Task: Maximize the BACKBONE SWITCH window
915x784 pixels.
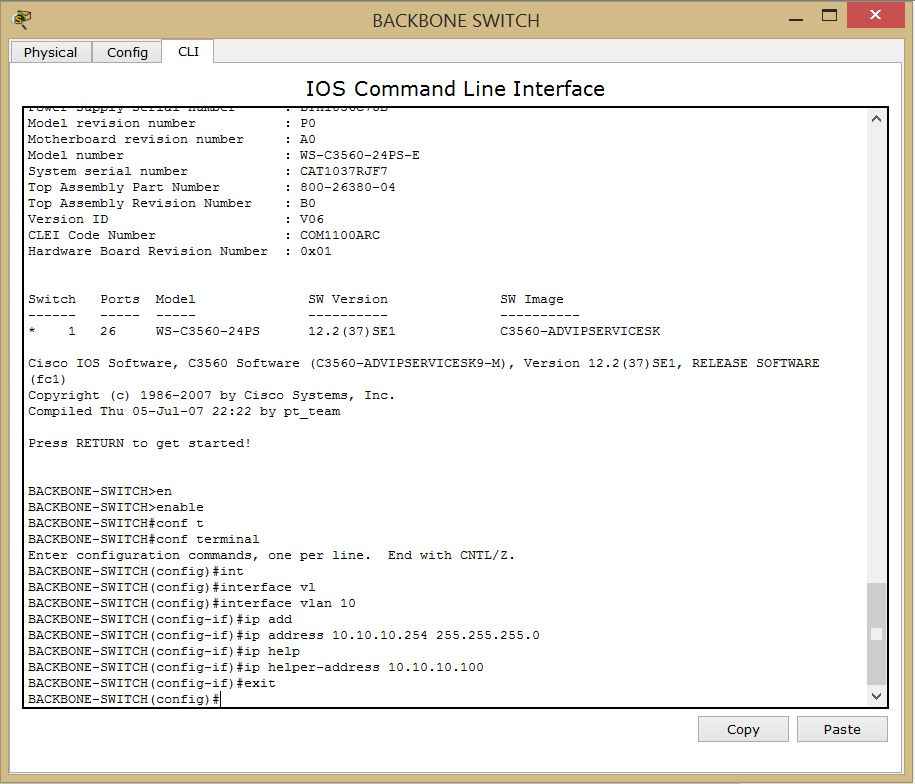Action: (x=829, y=16)
